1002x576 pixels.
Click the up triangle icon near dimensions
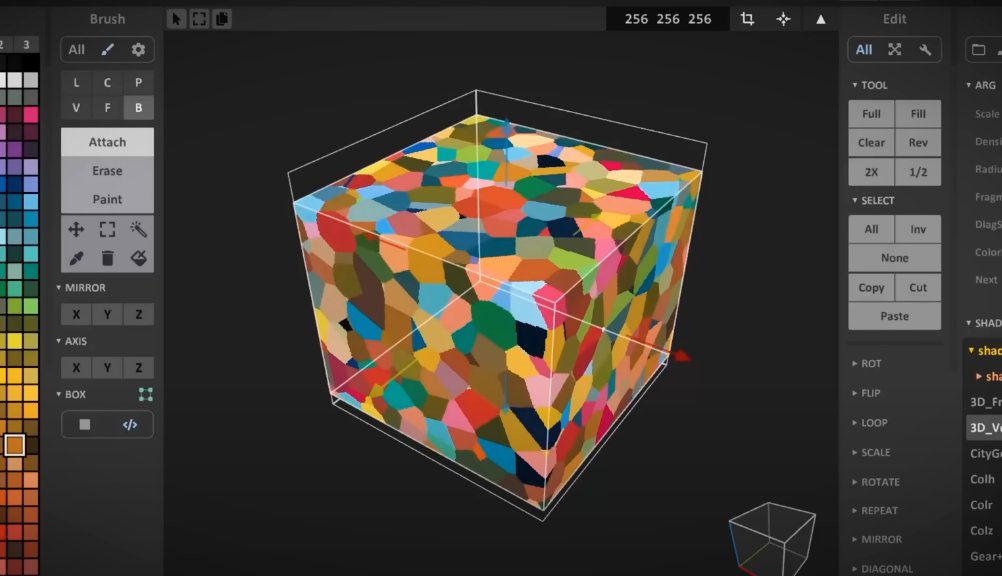(821, 19)
